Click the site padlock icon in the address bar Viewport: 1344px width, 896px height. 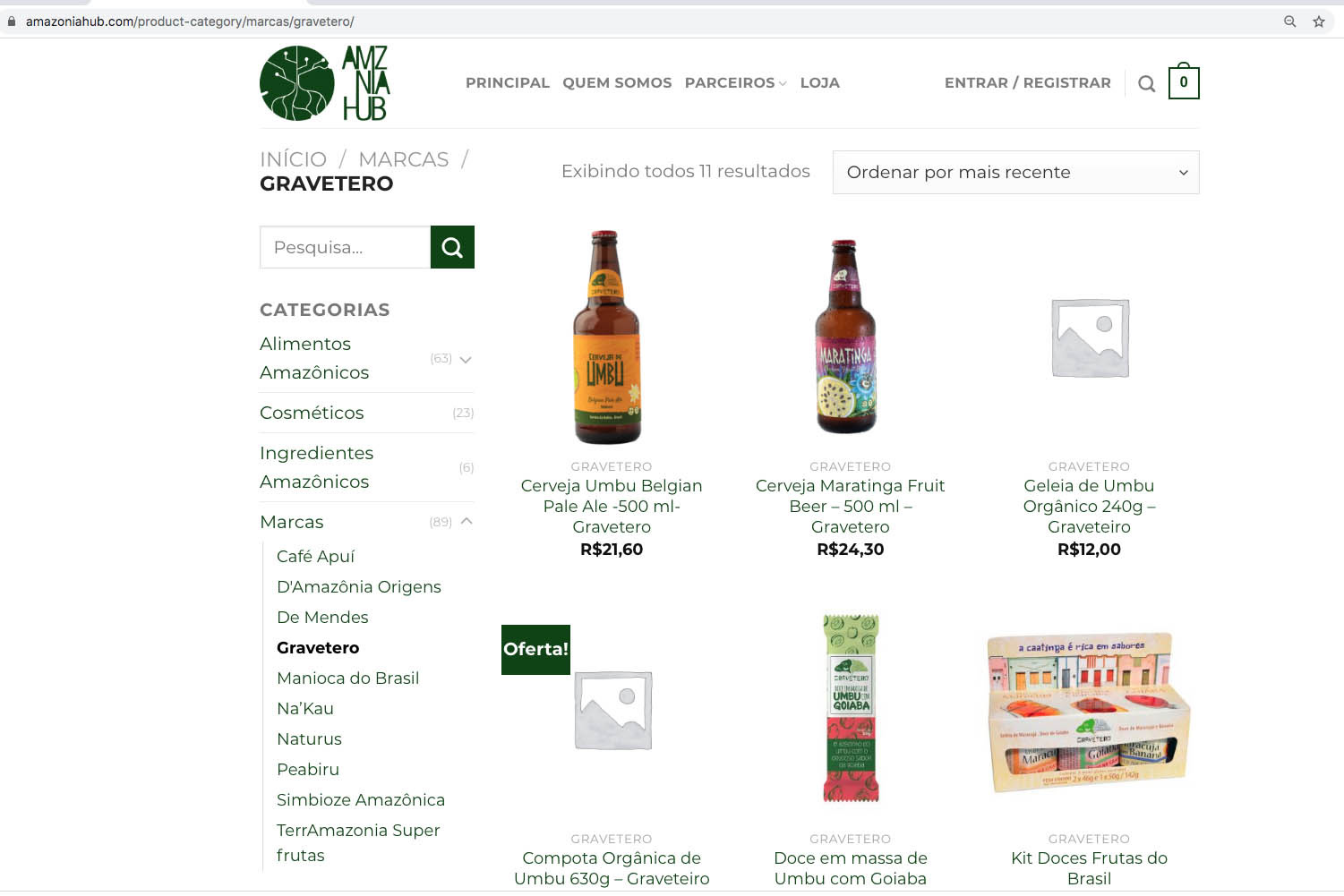(x=12, y=21)
